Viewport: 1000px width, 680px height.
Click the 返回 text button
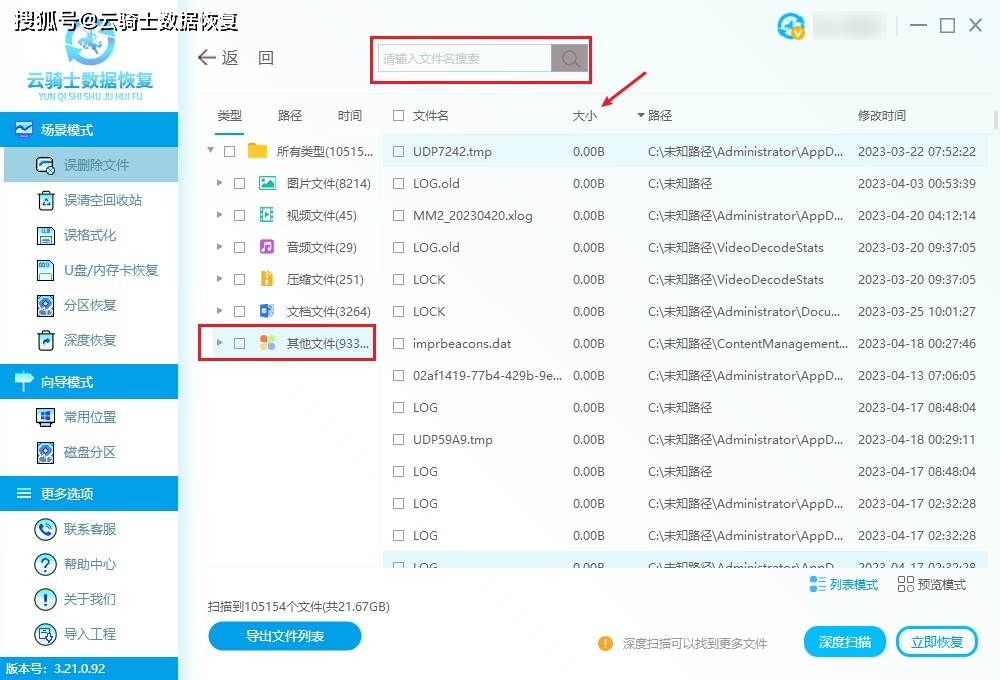248,58
